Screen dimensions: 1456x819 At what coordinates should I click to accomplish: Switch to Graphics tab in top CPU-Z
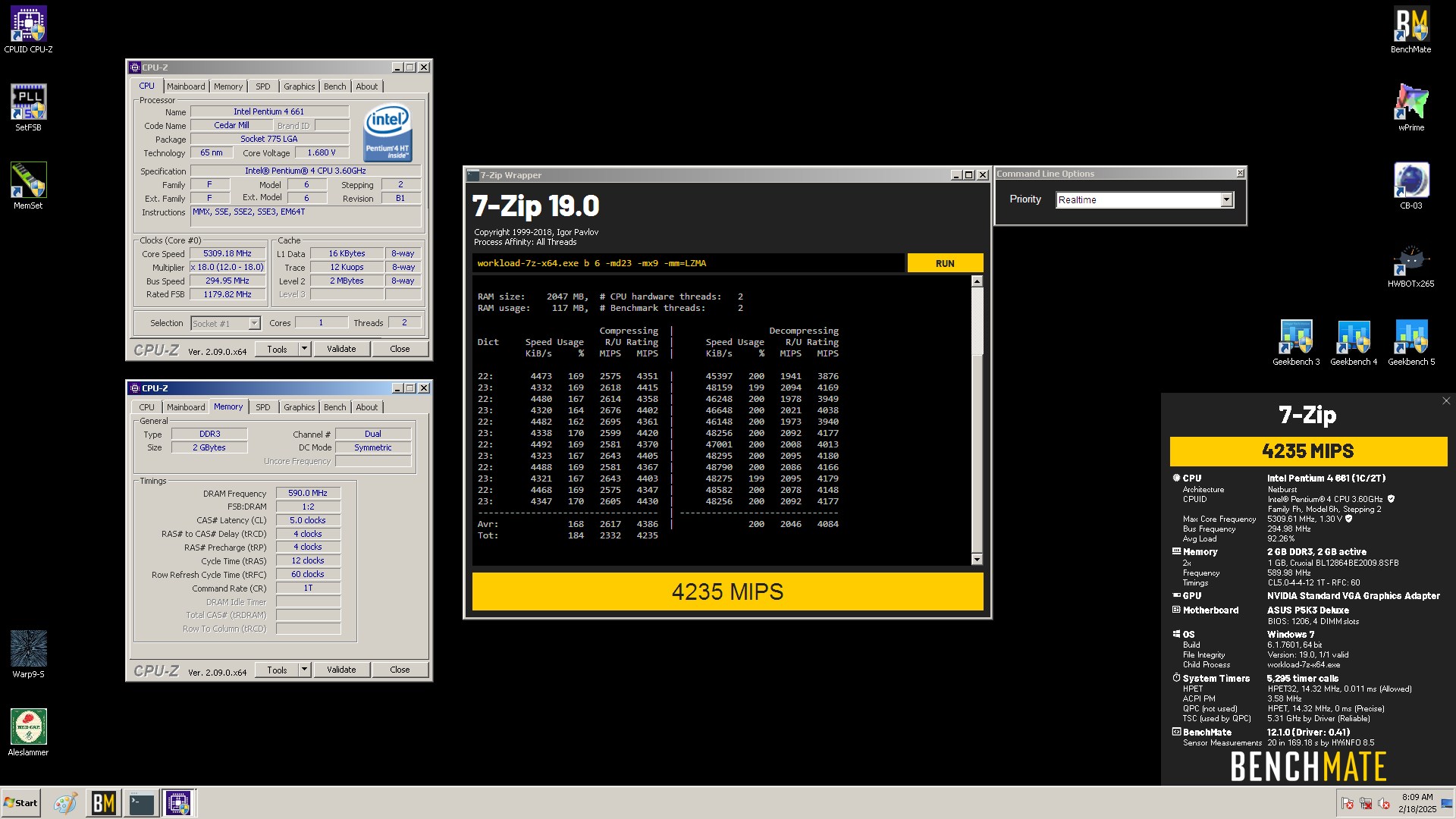pos(300,86)
